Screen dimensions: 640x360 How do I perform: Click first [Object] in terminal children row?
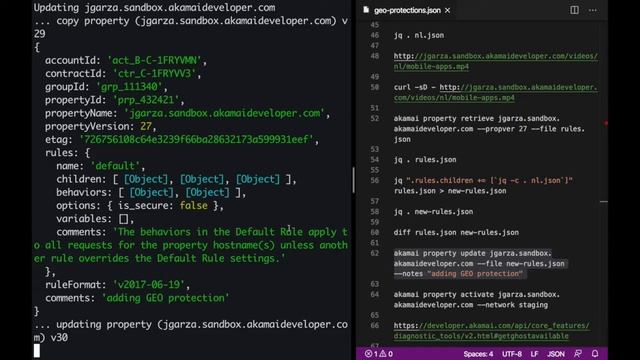[146, 179]
